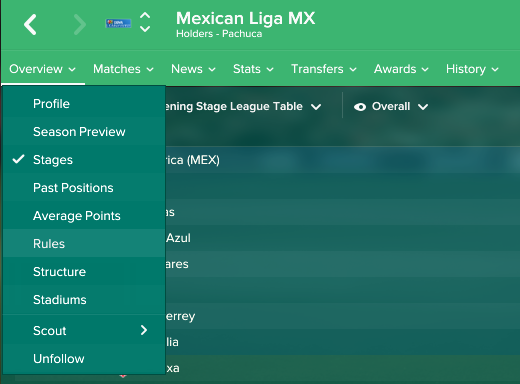Select Past Positions menu item

point(84,188)
